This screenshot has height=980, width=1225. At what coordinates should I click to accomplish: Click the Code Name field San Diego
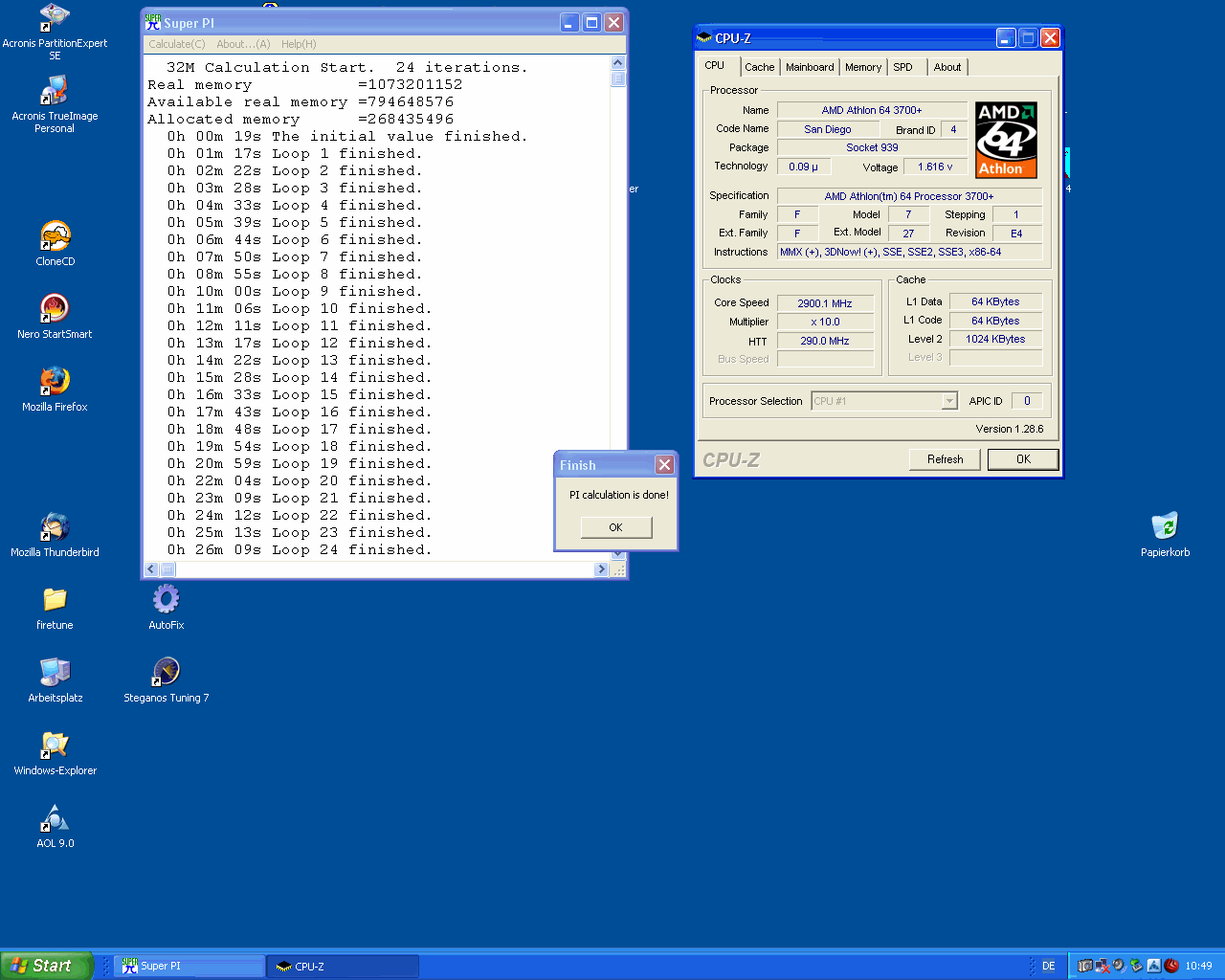click(828, 129)
